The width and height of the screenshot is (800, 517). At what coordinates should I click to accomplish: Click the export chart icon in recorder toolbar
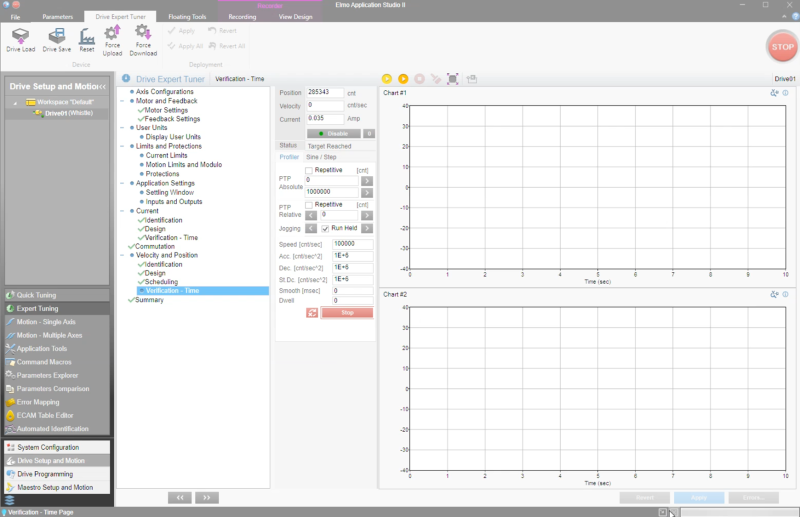[472, 79]
